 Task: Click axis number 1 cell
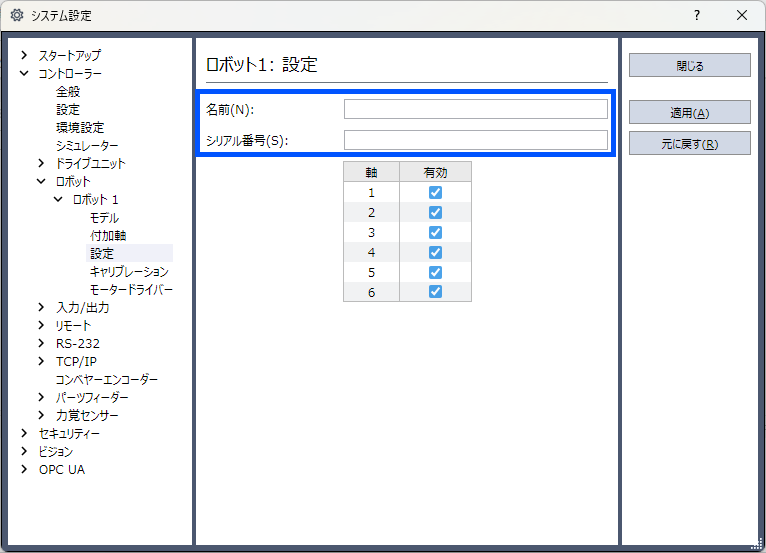[x=371, y=192]
